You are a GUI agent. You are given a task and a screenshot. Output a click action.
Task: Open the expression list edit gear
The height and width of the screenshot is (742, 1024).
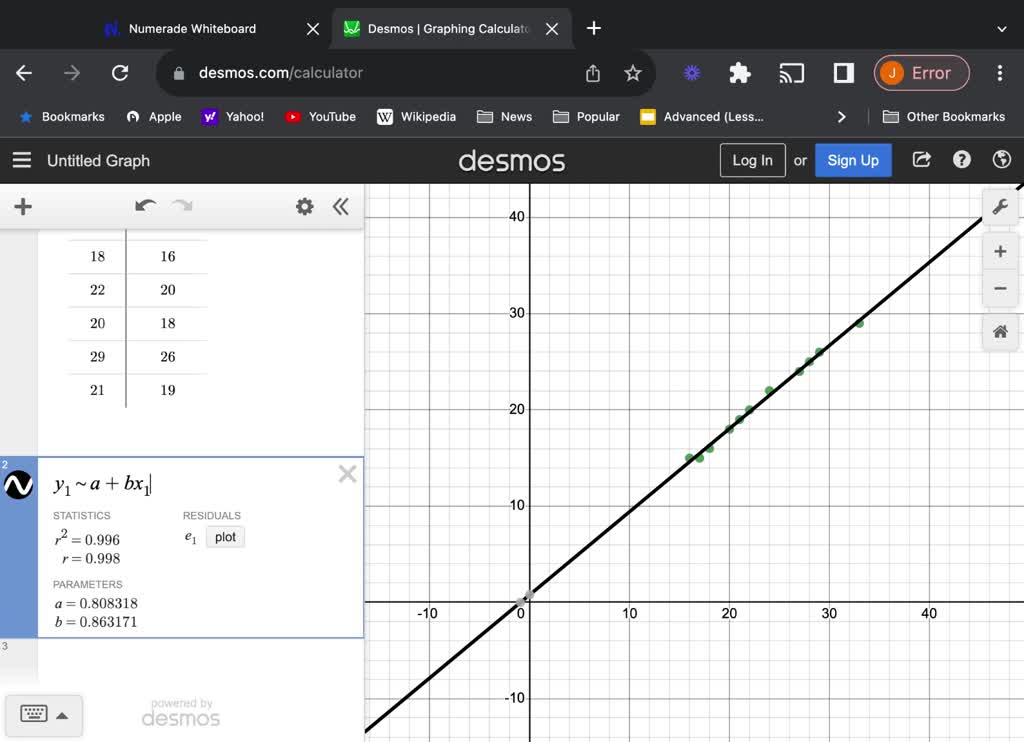coord(304,207)
